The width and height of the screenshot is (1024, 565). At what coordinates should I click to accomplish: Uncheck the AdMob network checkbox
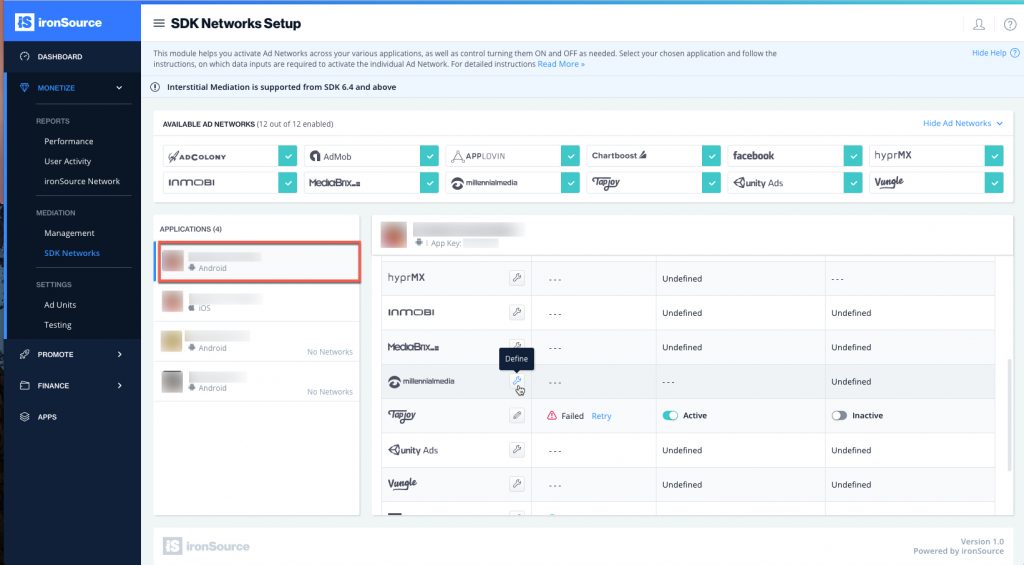click(x=429, y=156)
